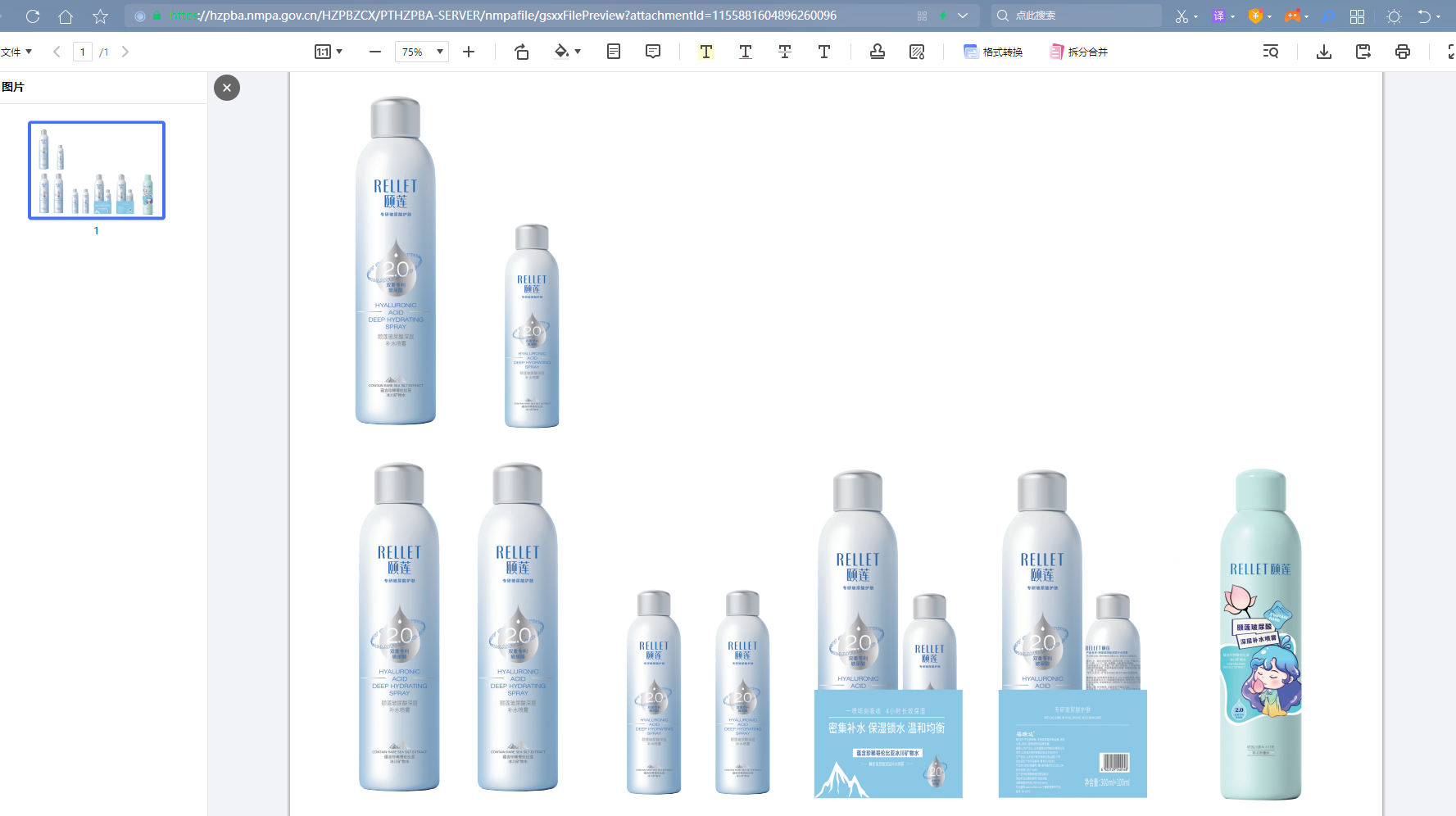Toggle the sun brightness mode icon

[1394, 16]
